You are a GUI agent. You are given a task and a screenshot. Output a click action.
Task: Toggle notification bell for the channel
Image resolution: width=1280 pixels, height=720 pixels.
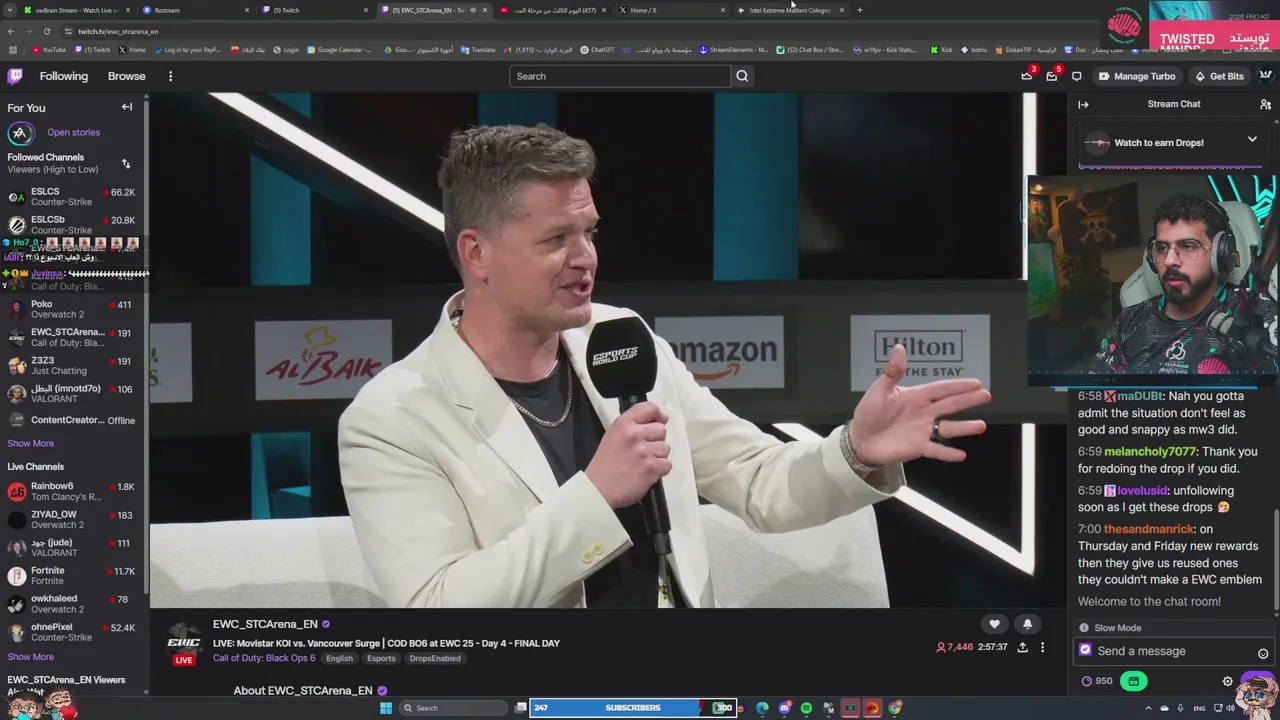(1027, 624)
